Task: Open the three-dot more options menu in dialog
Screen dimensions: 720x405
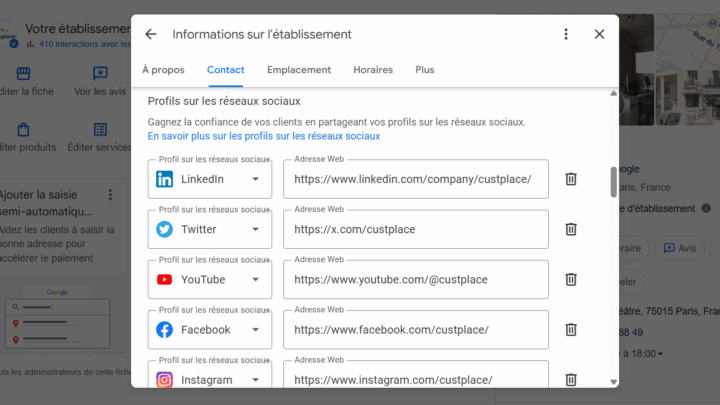Action: coord(566,34)
